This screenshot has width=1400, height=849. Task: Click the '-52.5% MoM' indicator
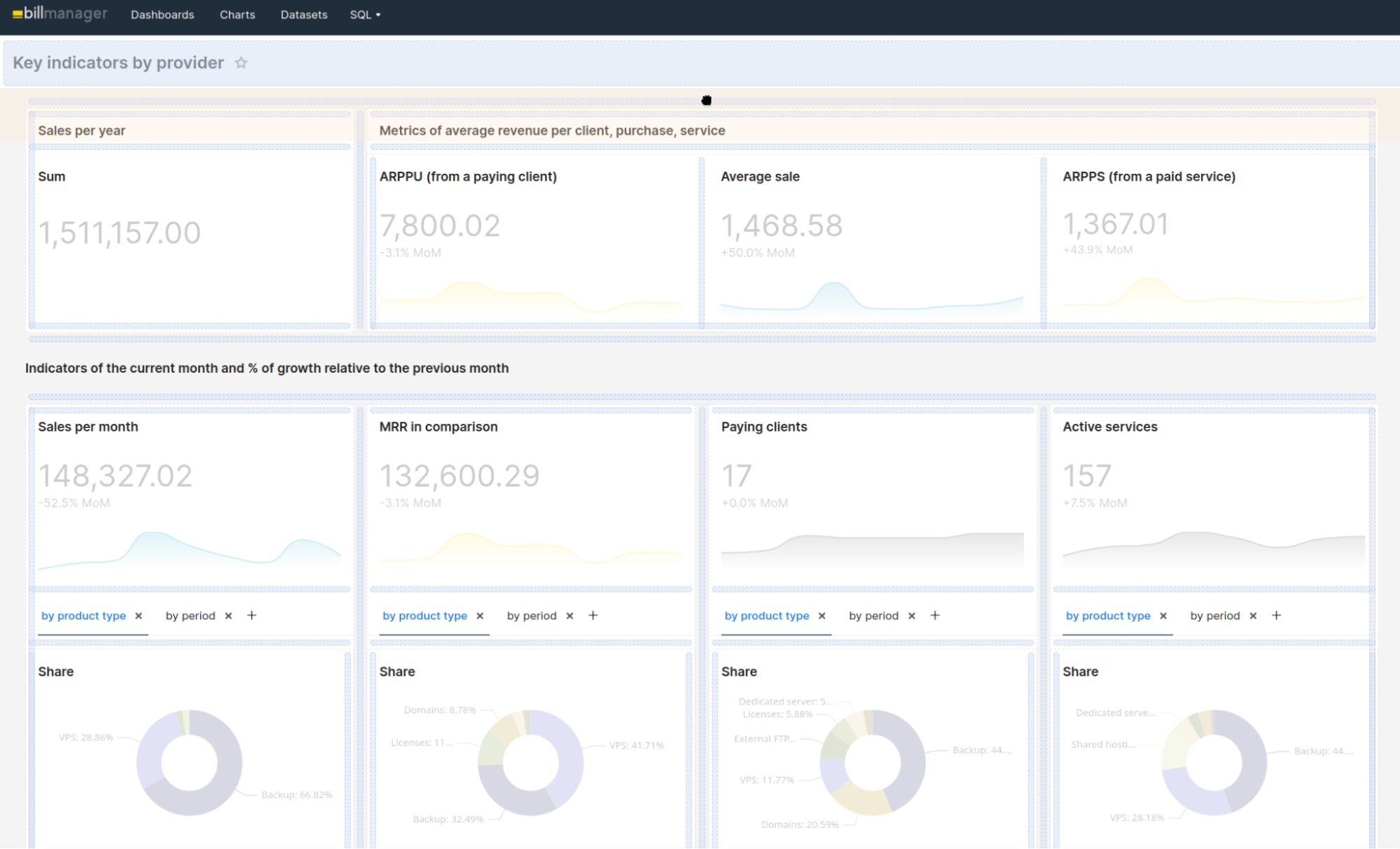(x=74, y=503)
